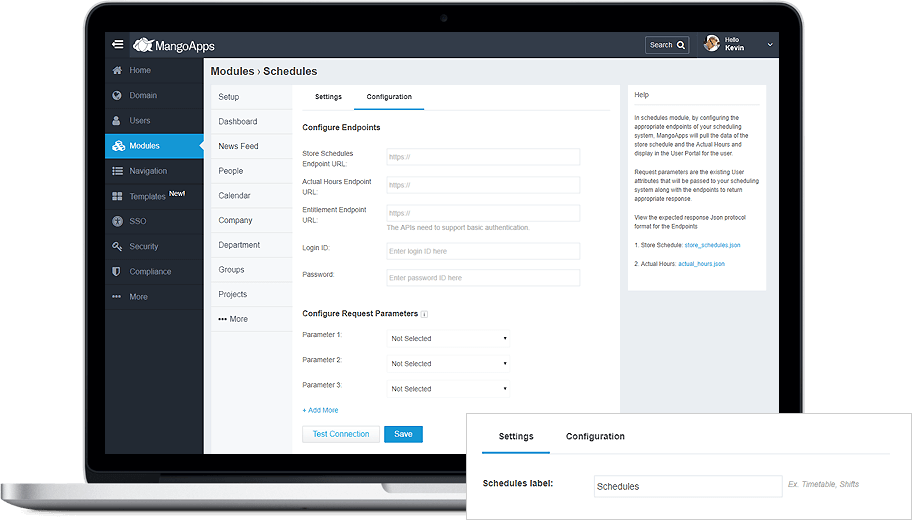The height and width of the screenshot is (520, 912).
Task: Click the Request Parameters info icon
Action: 425,314
